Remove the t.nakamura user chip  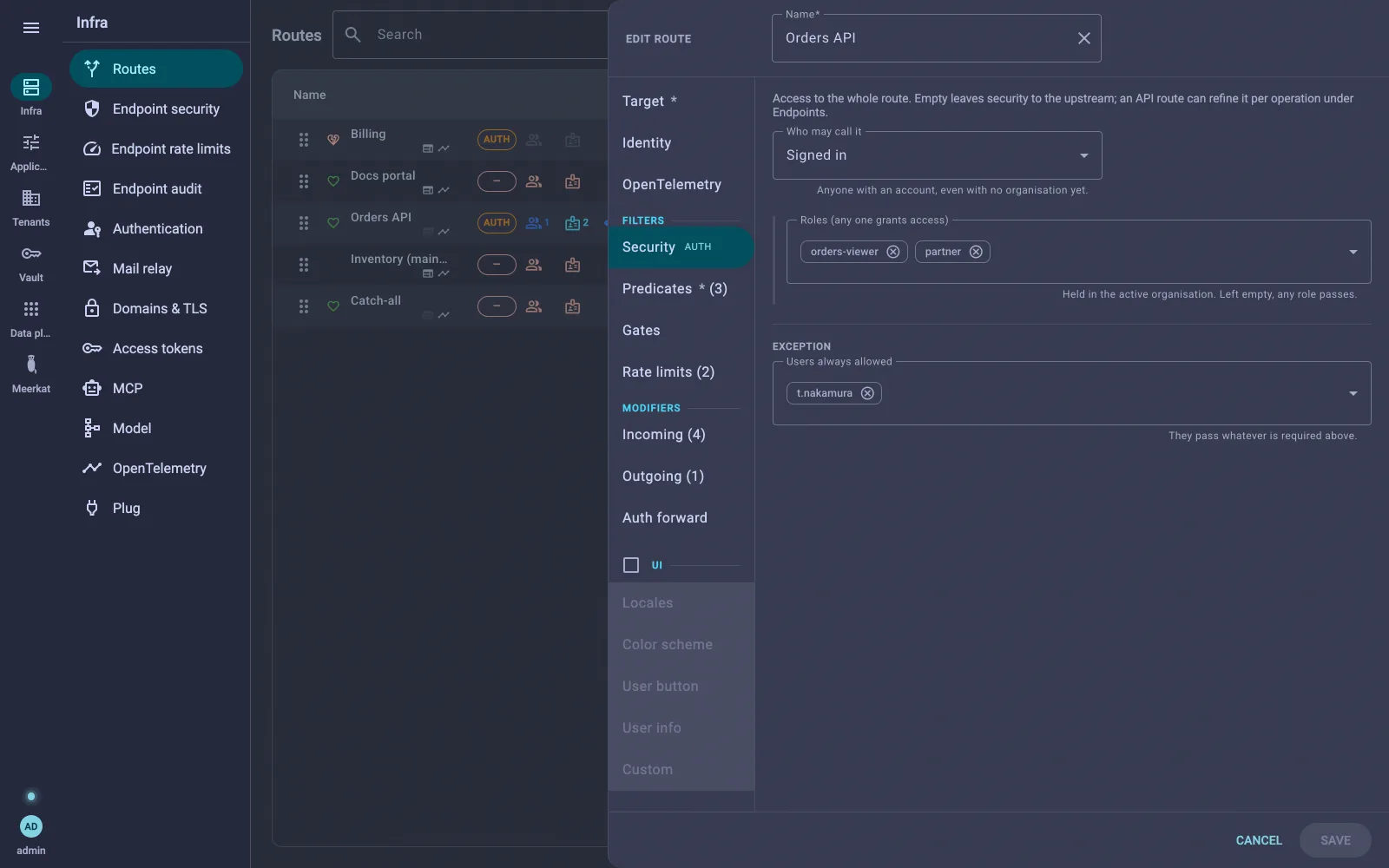click(867, 393)
